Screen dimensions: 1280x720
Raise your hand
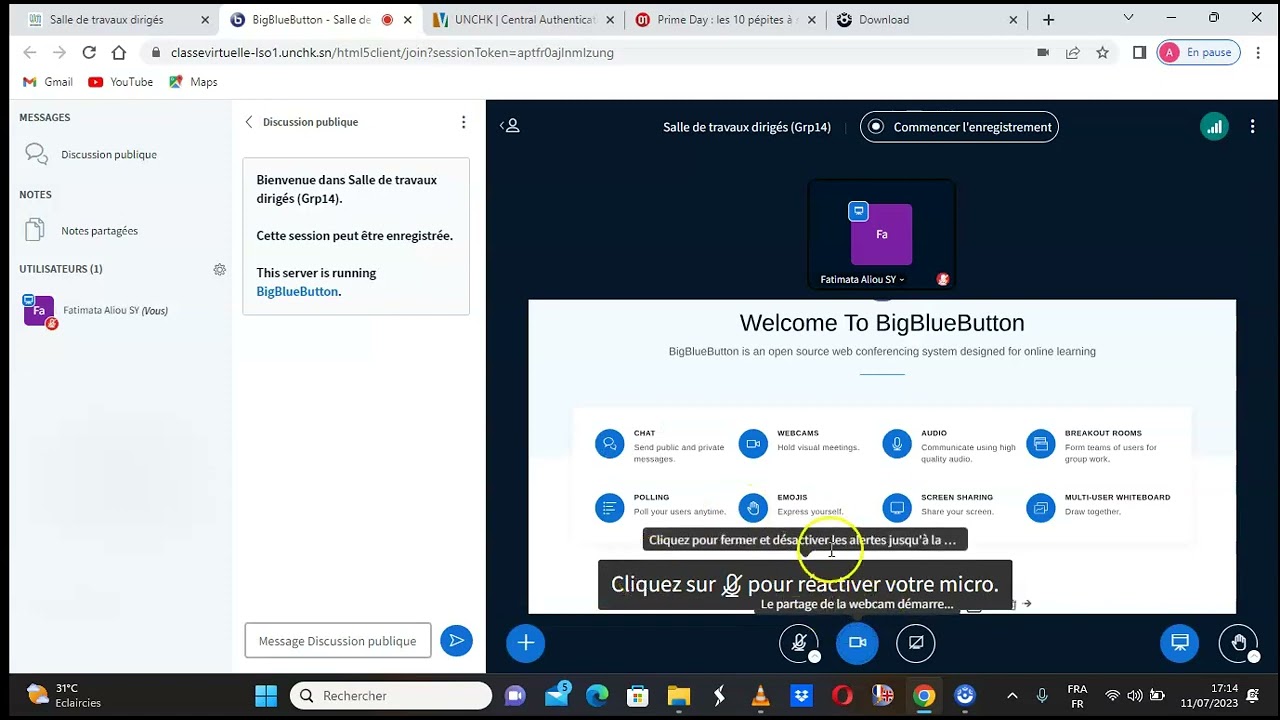pyautogui.click(x=1238, y=643)
